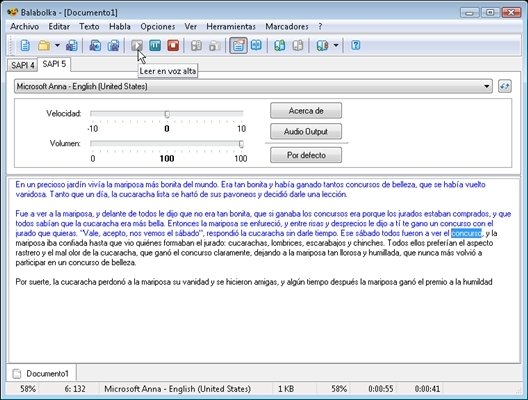Select the SAPI 5 tab

[x=54, y=64]
